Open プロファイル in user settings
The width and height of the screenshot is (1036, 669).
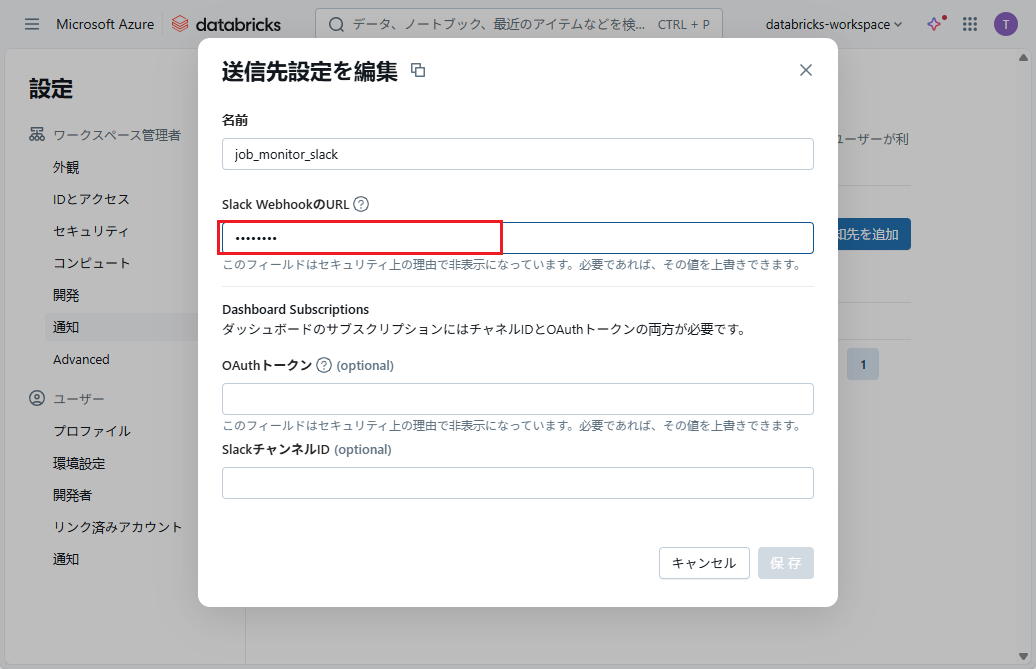coord(91,431)
